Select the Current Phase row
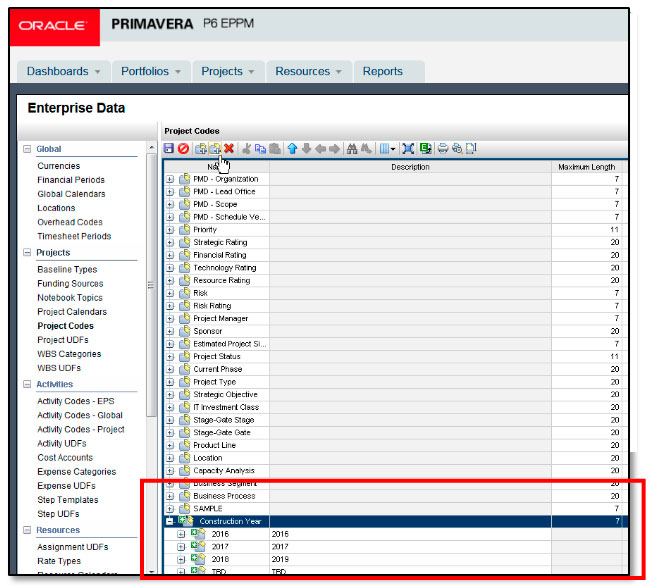This screenshot has width=652, height=588. coord(395,369)
